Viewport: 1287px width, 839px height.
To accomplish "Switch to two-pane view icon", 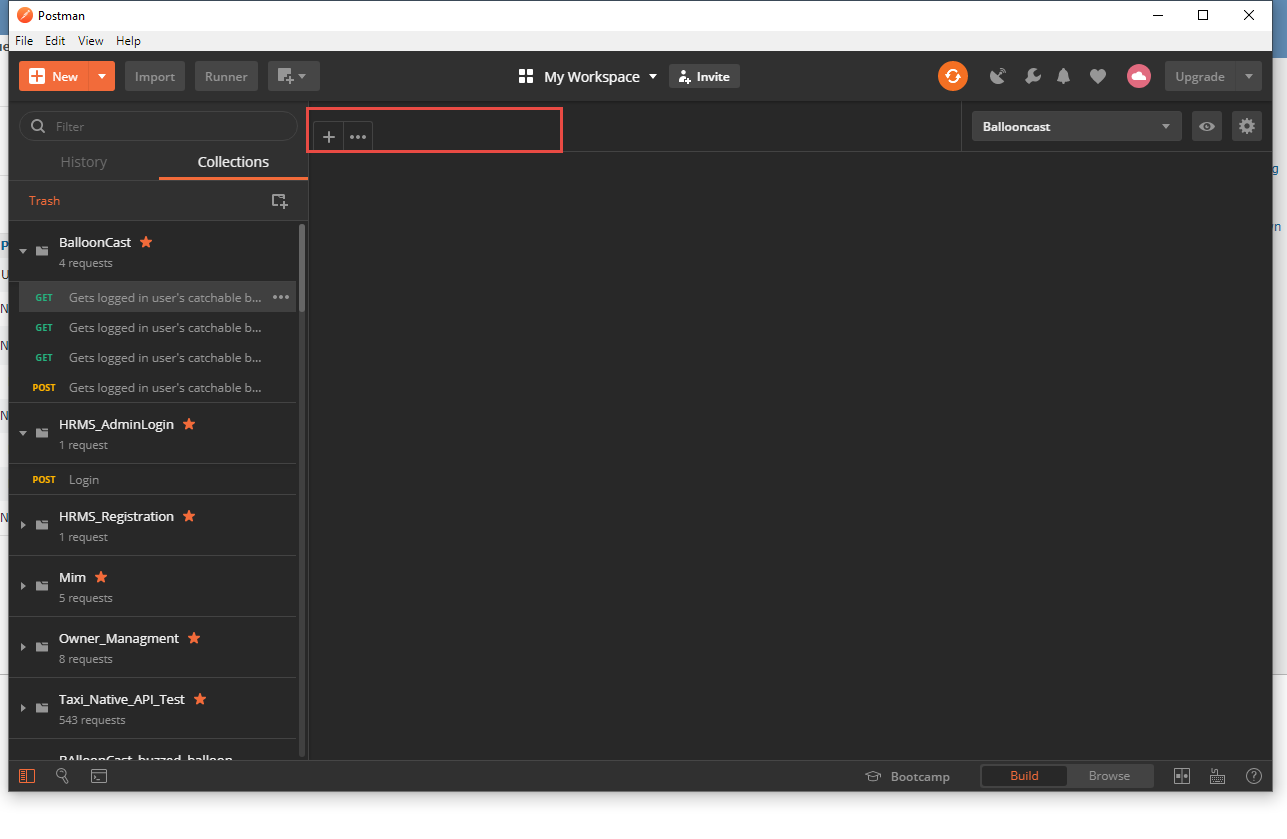I will click(x=1182, y=776).
